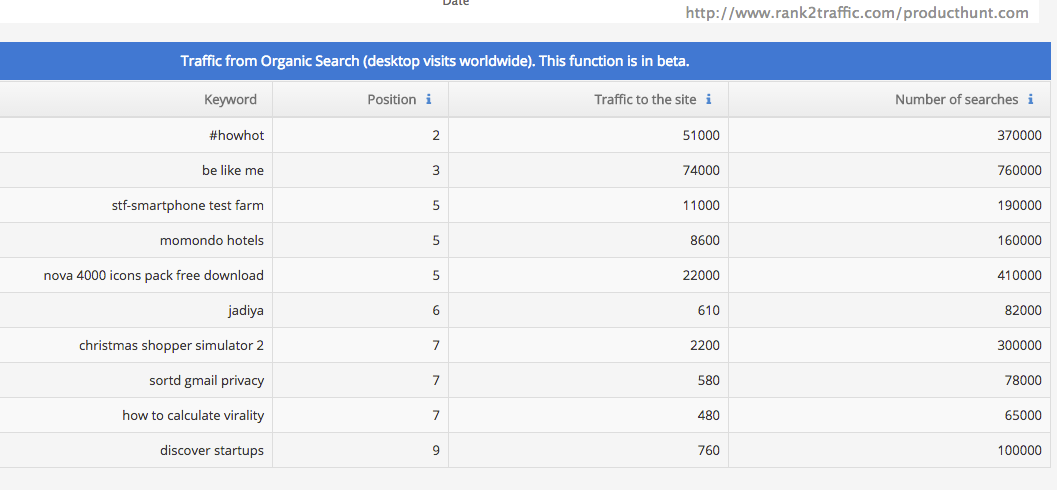Click traffic value 760 in discover startups row
The width and height of the screenshot is (1057, 490).
click(x=708, y=450)
